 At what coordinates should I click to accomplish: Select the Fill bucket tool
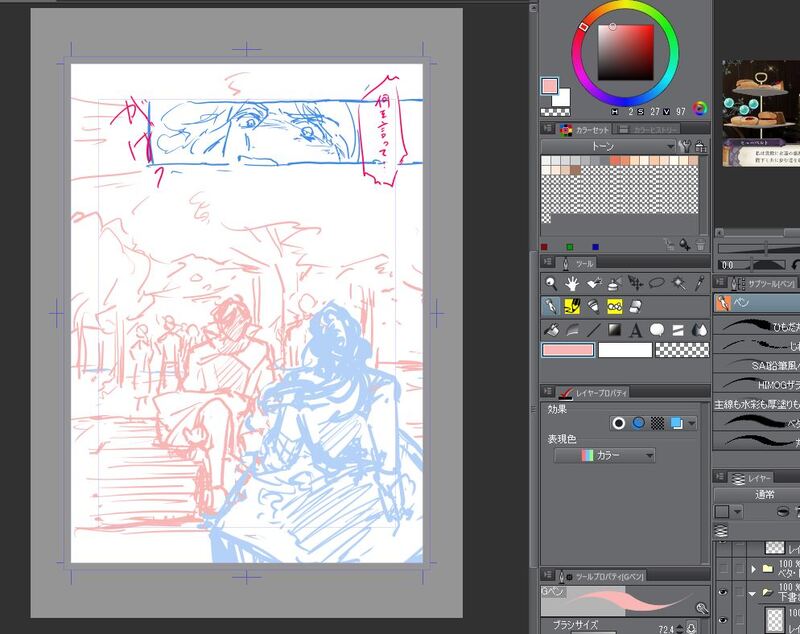(551, 330)
